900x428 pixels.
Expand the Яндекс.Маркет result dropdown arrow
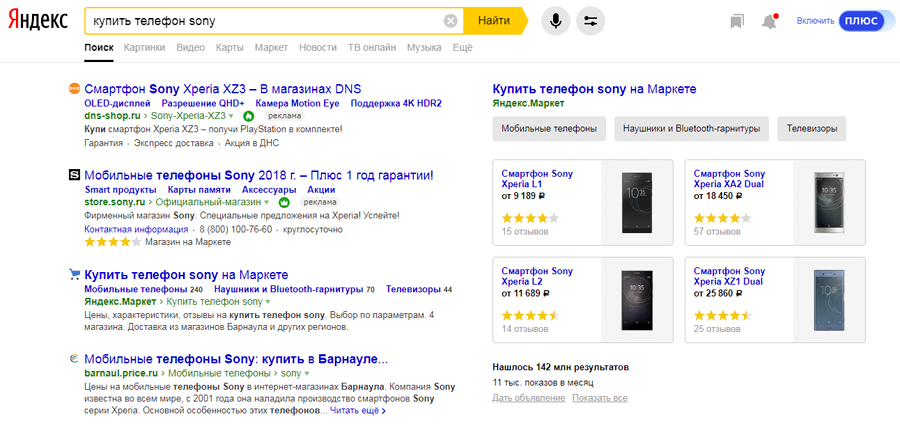click(x=267, y=302)
